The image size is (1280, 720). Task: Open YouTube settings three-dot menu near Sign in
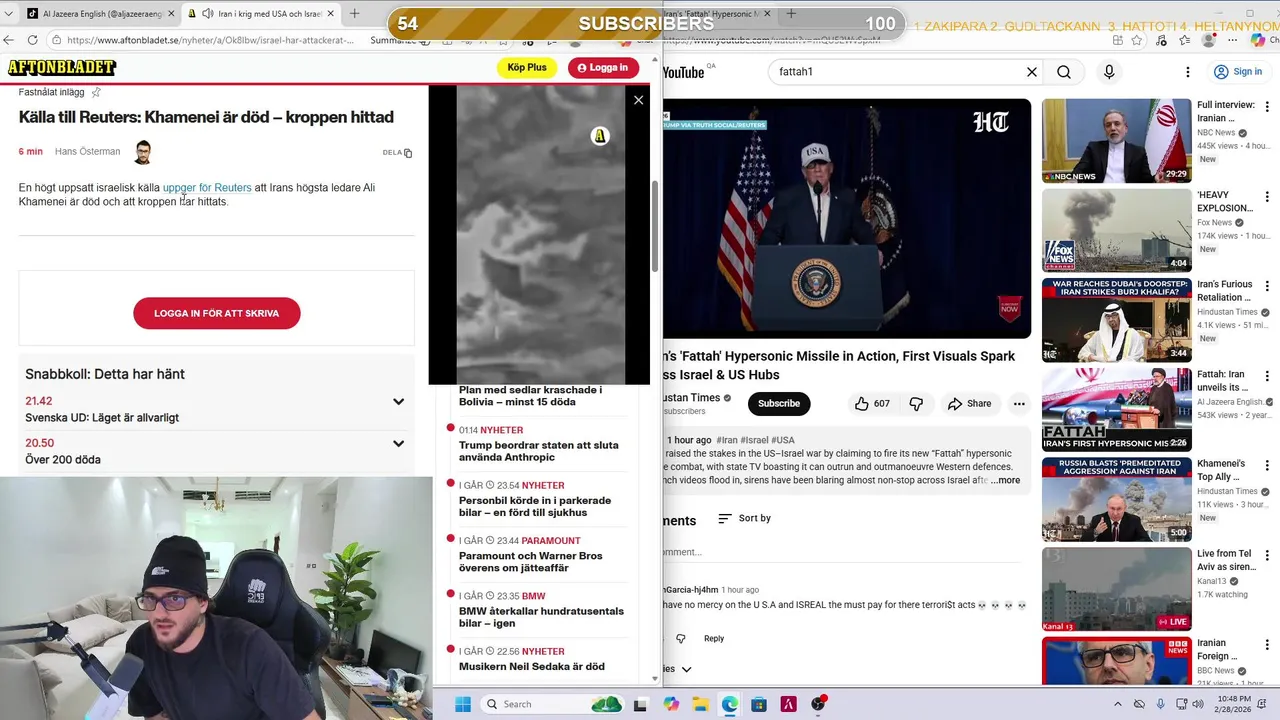1188,72
